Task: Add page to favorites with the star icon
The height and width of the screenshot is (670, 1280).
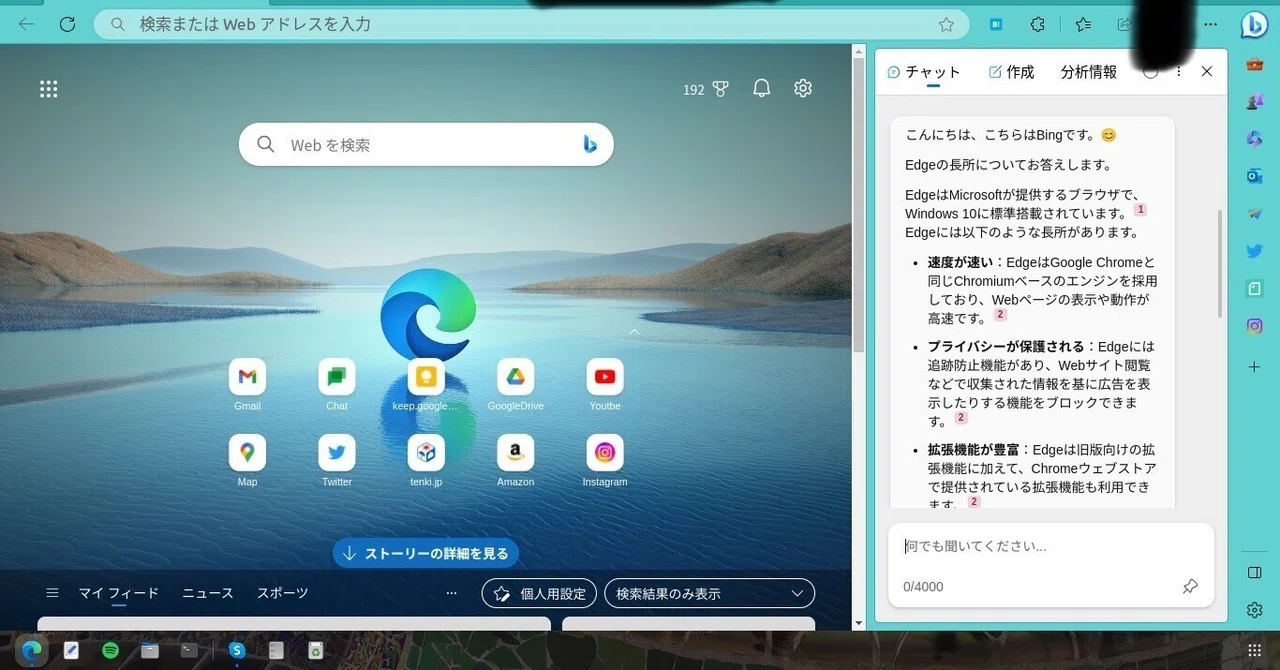Action: [946, 24]
